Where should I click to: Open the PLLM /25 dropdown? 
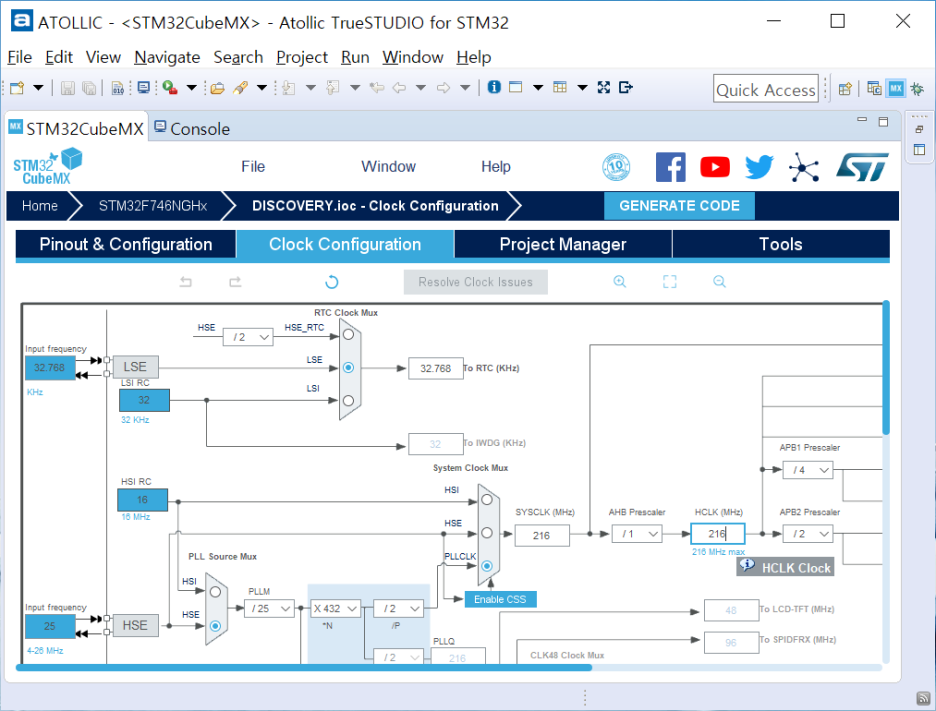pos(270,608)
